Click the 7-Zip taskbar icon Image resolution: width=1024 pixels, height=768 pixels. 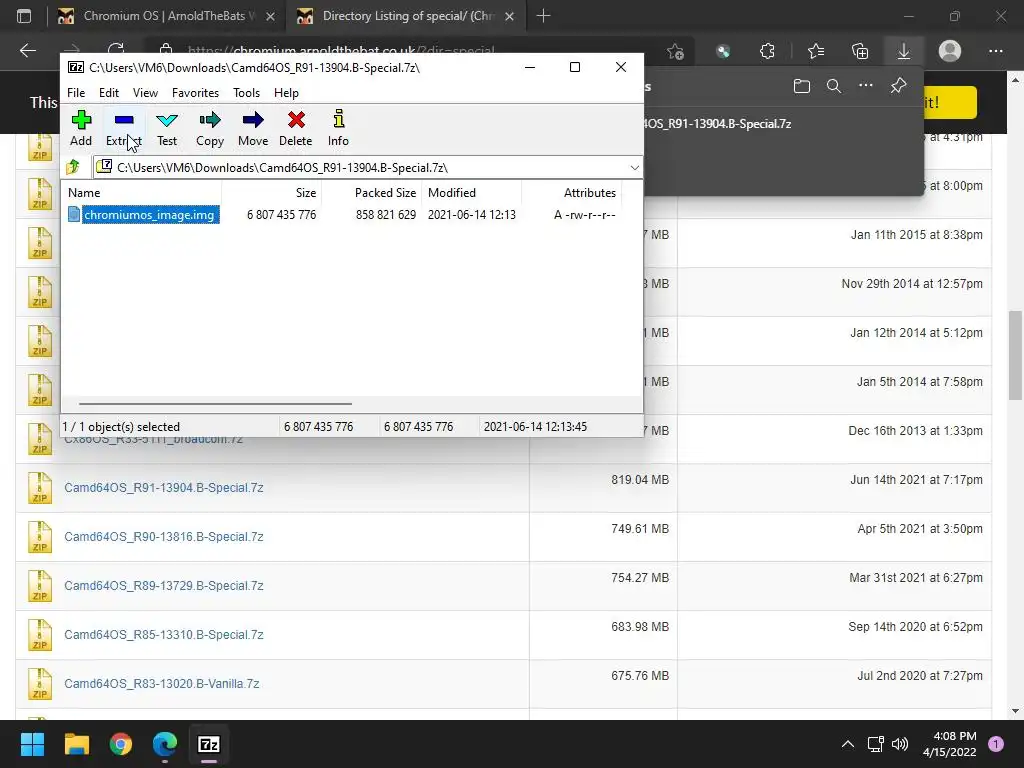pos(209,744)
